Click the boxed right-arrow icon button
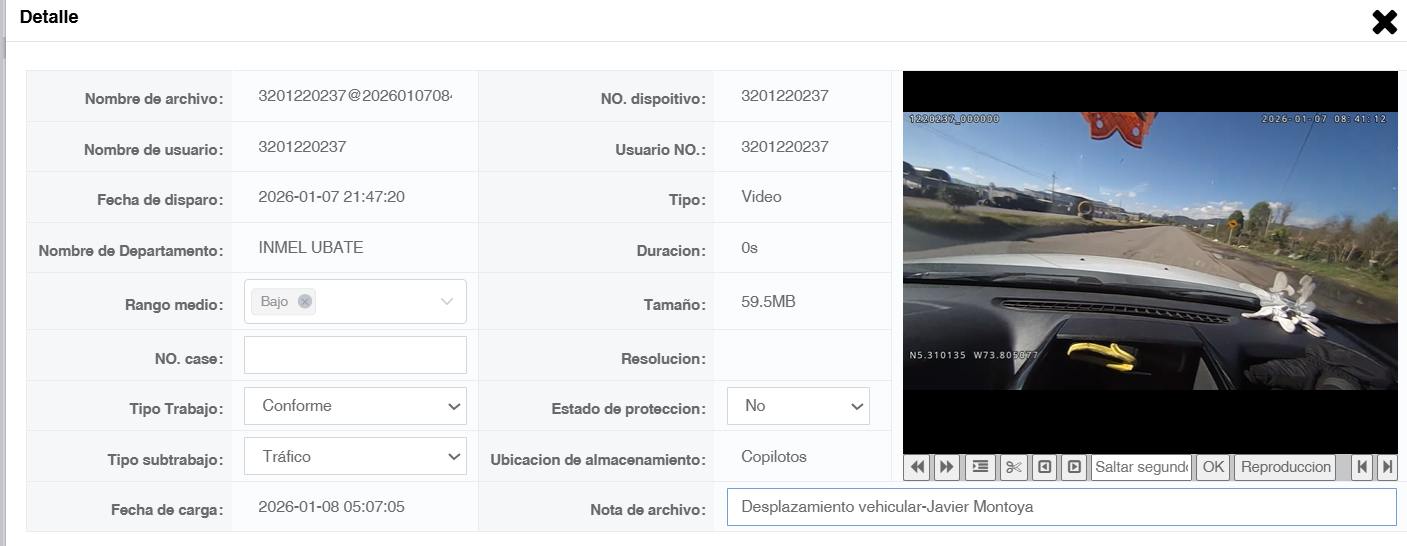The height and width of the screenshot is (546, 1407). pyautogui.click(x=1074, y=467)
